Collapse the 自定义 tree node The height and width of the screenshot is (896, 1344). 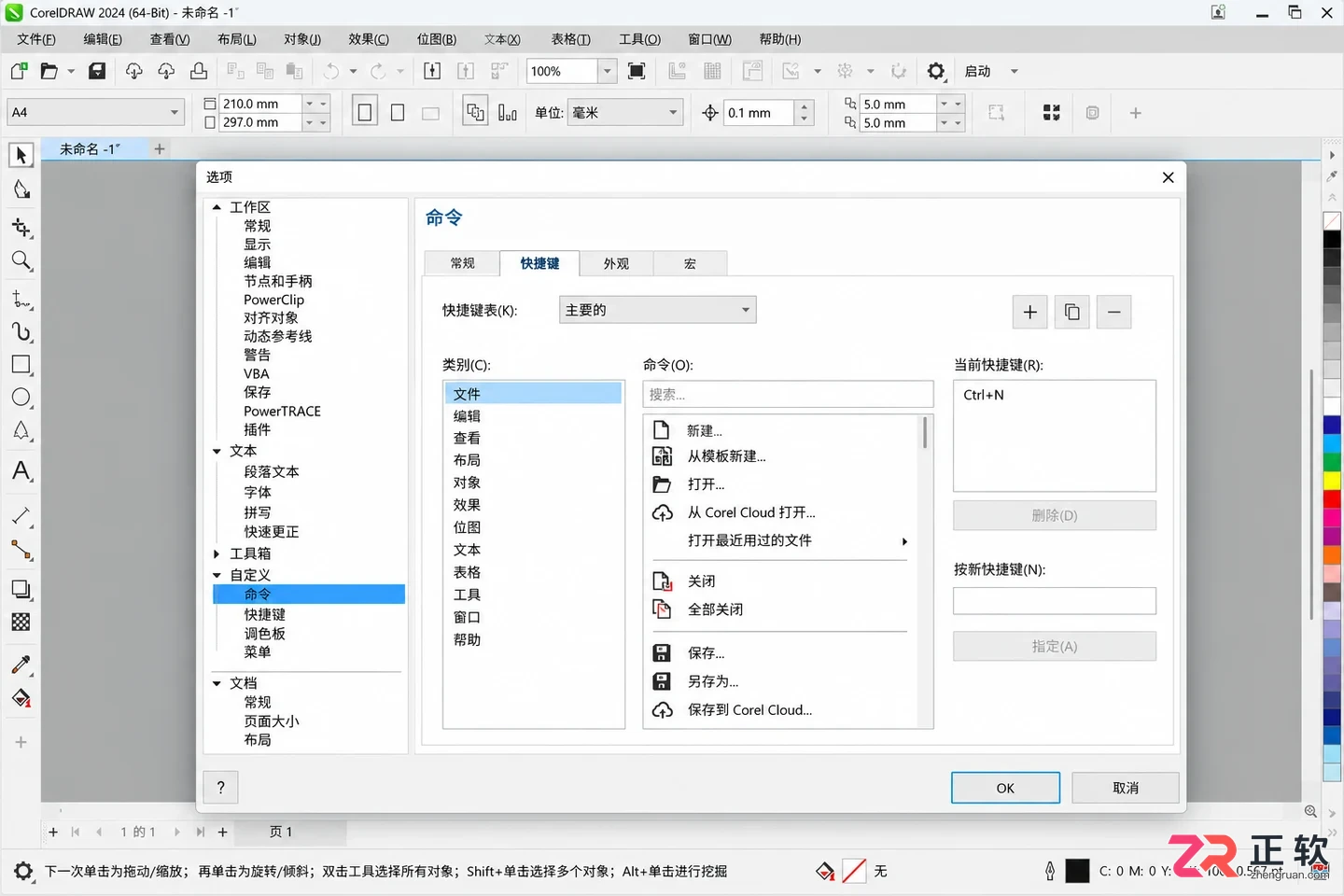pyautogui.click(x=217, y=576)
